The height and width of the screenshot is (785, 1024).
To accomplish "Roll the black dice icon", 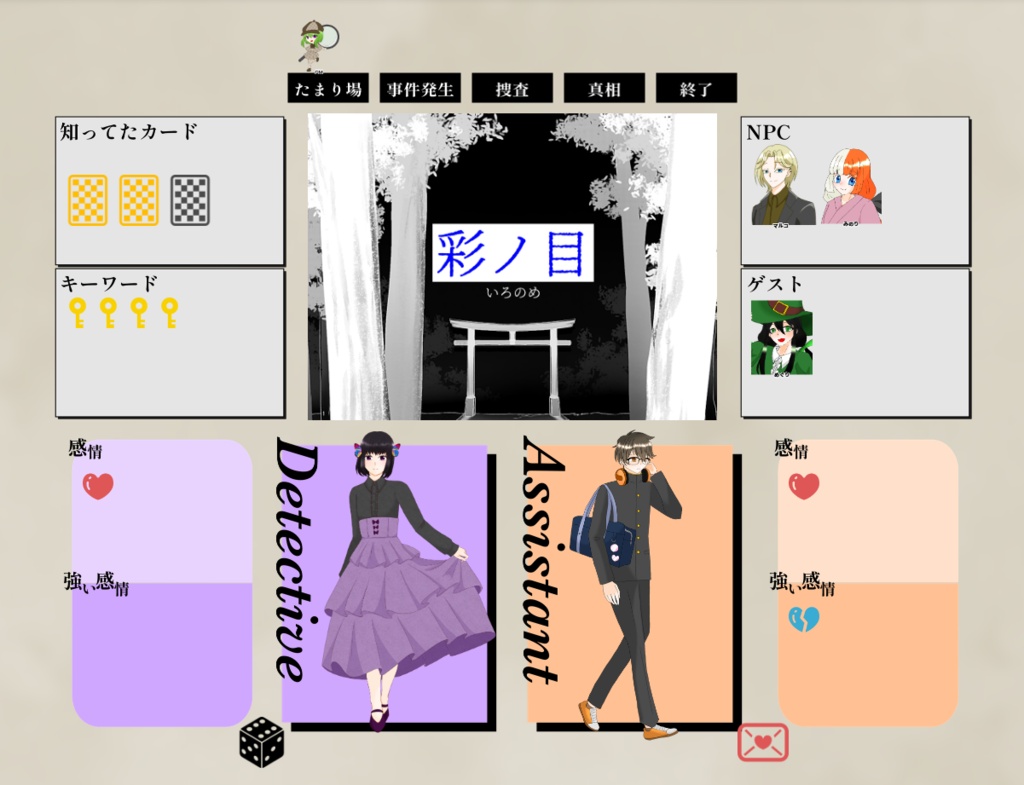I will 261,742.
